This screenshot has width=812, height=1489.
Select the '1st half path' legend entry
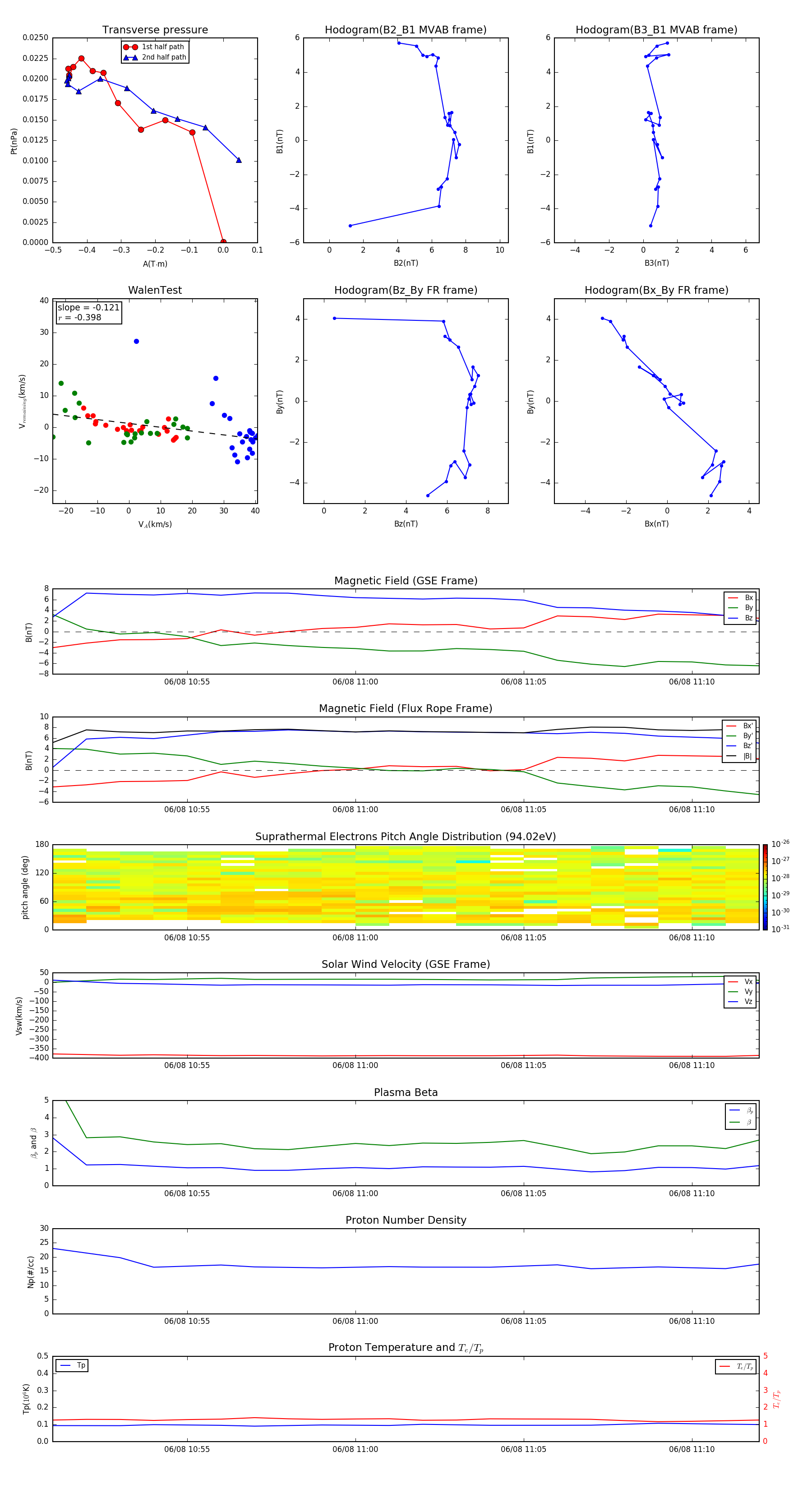point(154,47)
